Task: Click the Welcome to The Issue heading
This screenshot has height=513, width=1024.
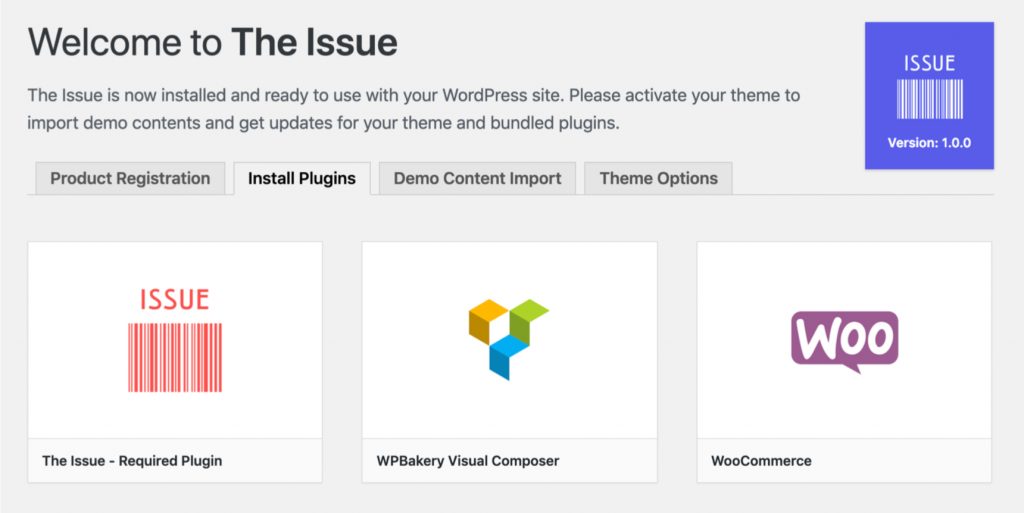Action: [x=213, y=42]
